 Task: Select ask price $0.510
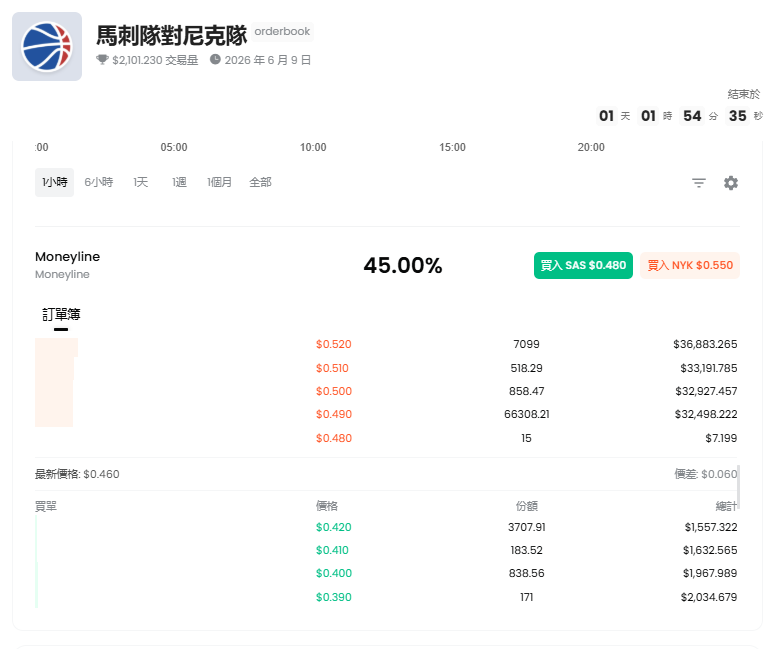pyautogui.click(x=332, y=368)
